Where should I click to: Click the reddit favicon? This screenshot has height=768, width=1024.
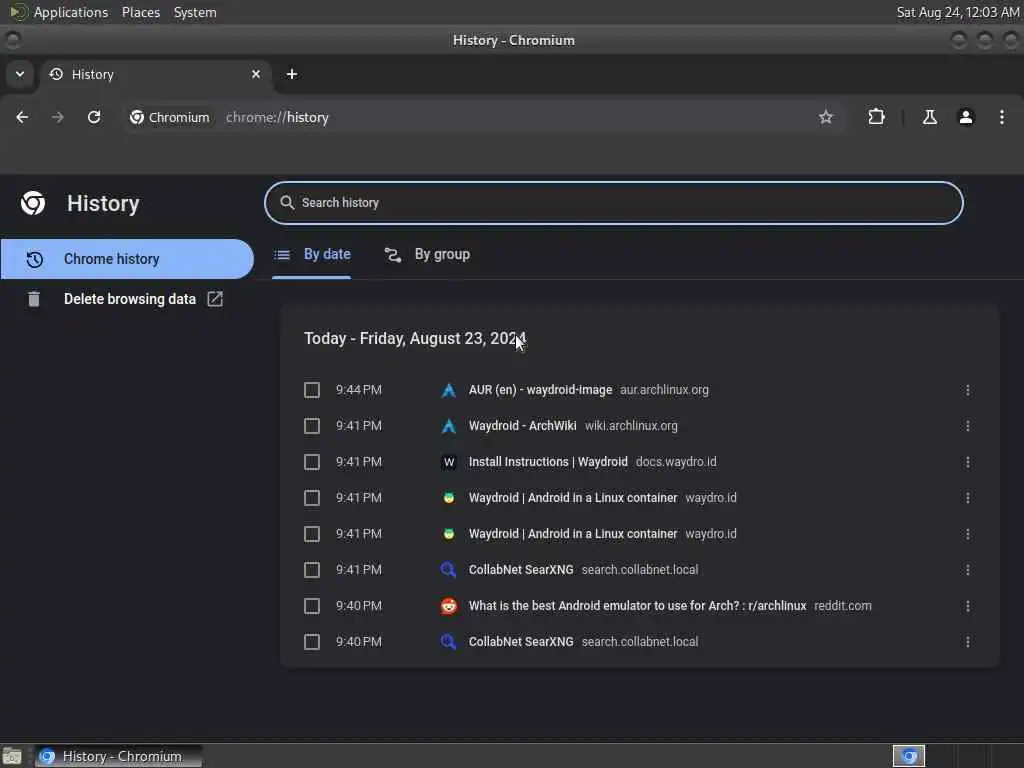coord(449,606)
